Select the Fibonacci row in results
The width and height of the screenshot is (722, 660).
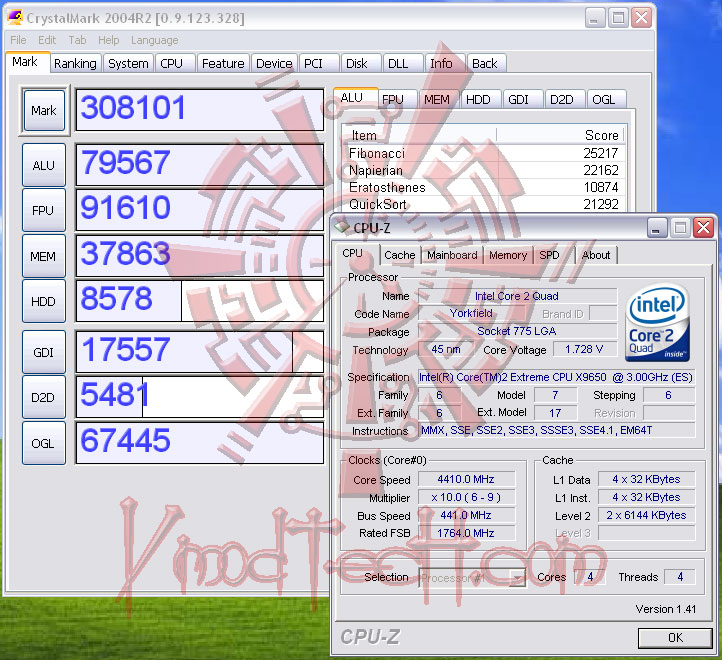click(x=483, y=153)
